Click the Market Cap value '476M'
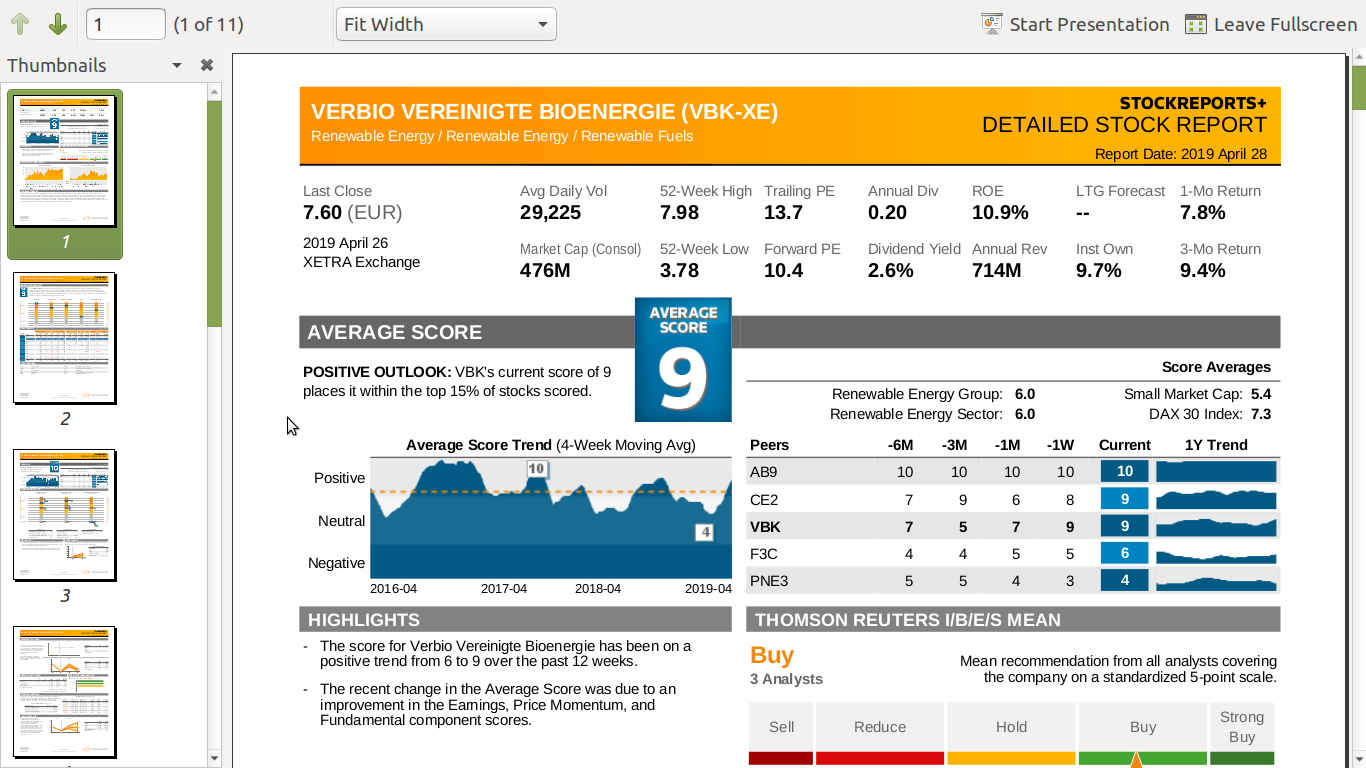Image resolution: width=1366 pixels, height=768 pixels. (545, 270)
